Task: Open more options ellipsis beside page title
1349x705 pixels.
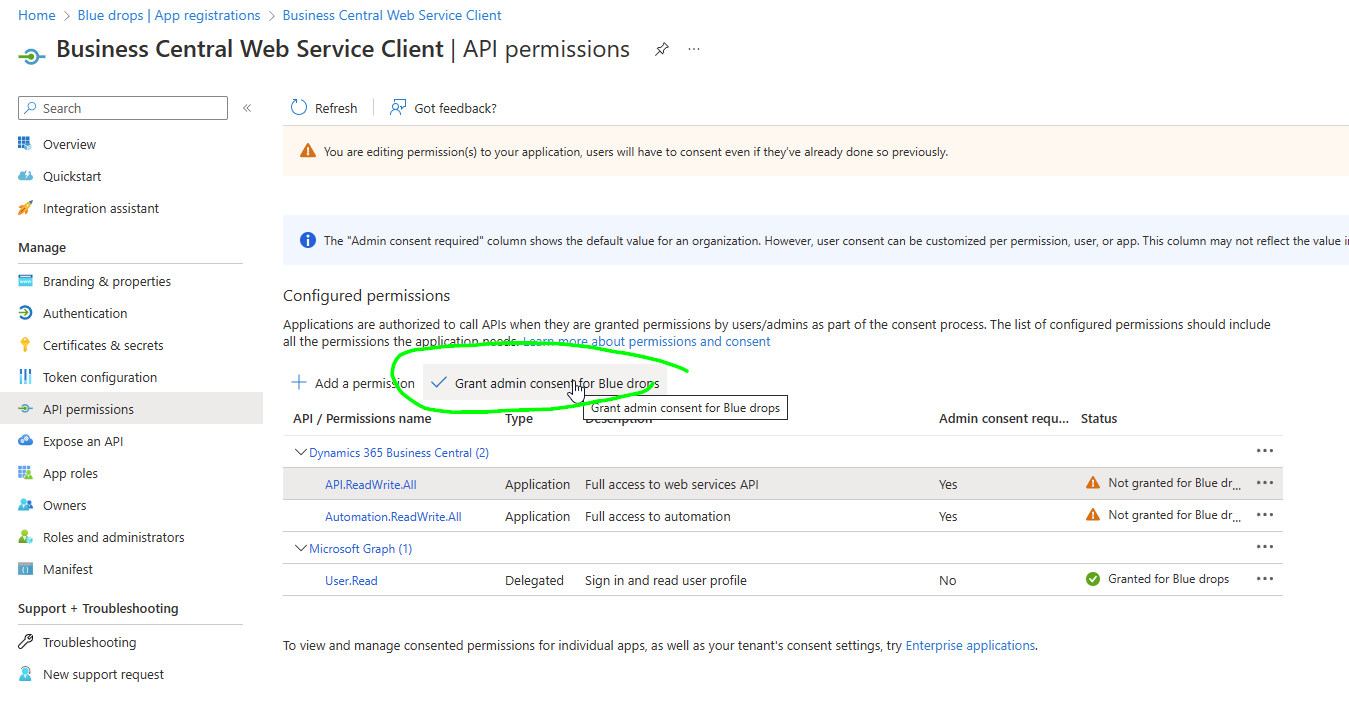Action: (694, 49)
